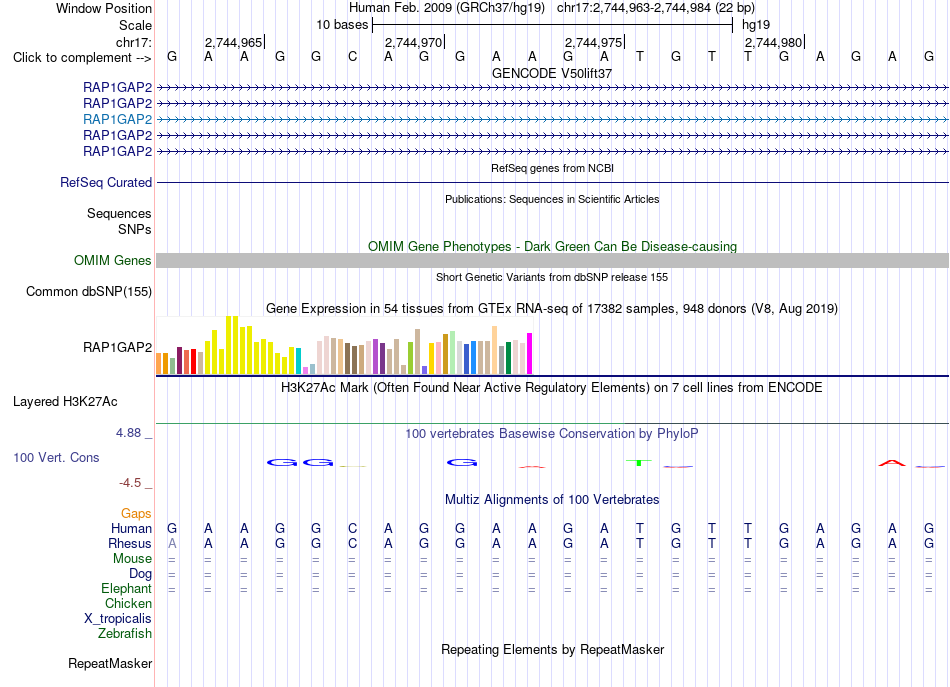Click the green T PhyloP logo letter
This screenshot has width=950, height=687.
point(639,462)
